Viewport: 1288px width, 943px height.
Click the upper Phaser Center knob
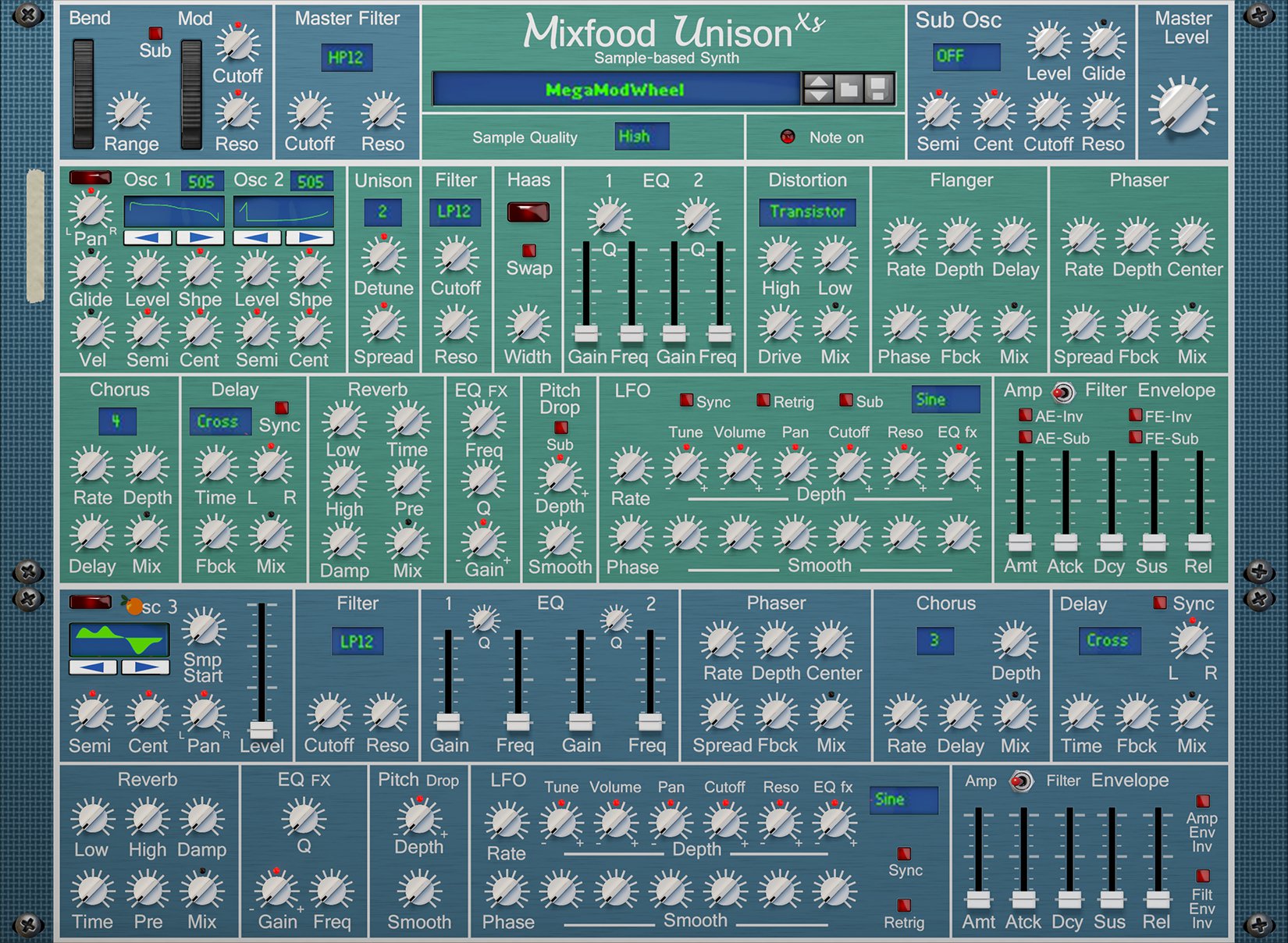[x=1191, y=238]
